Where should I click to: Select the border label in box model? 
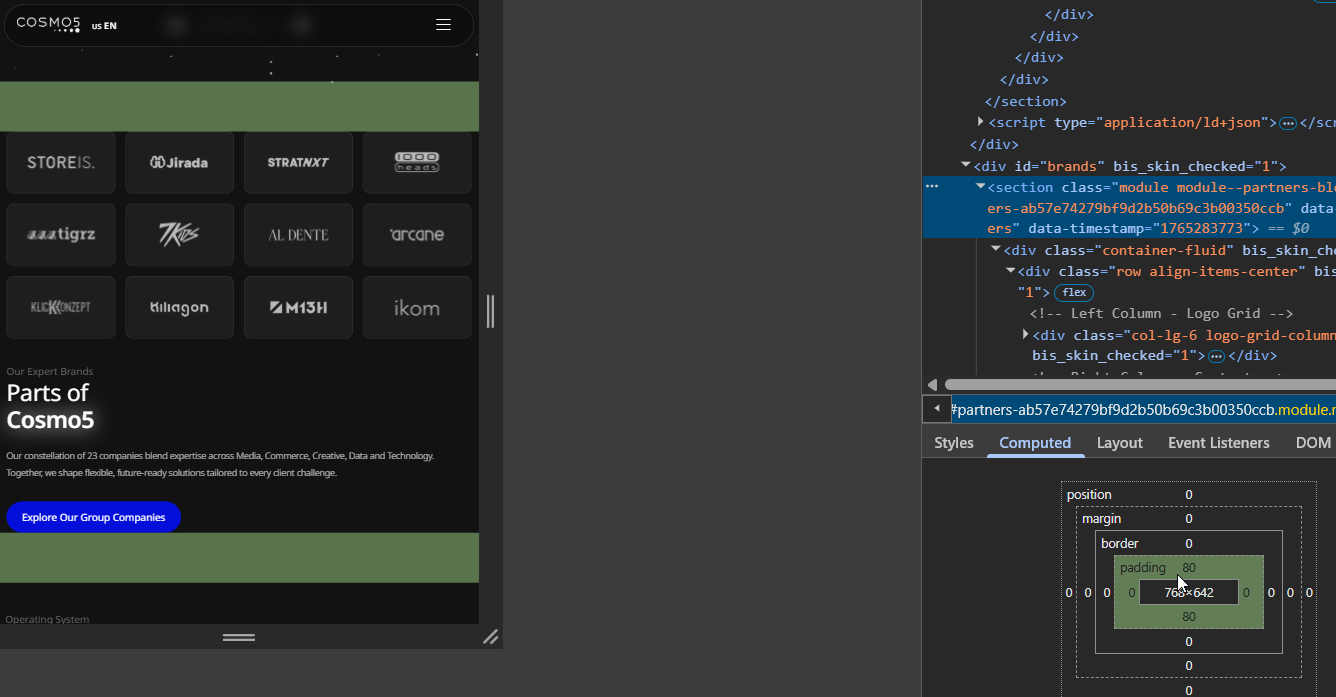(x=1119, y=544)
